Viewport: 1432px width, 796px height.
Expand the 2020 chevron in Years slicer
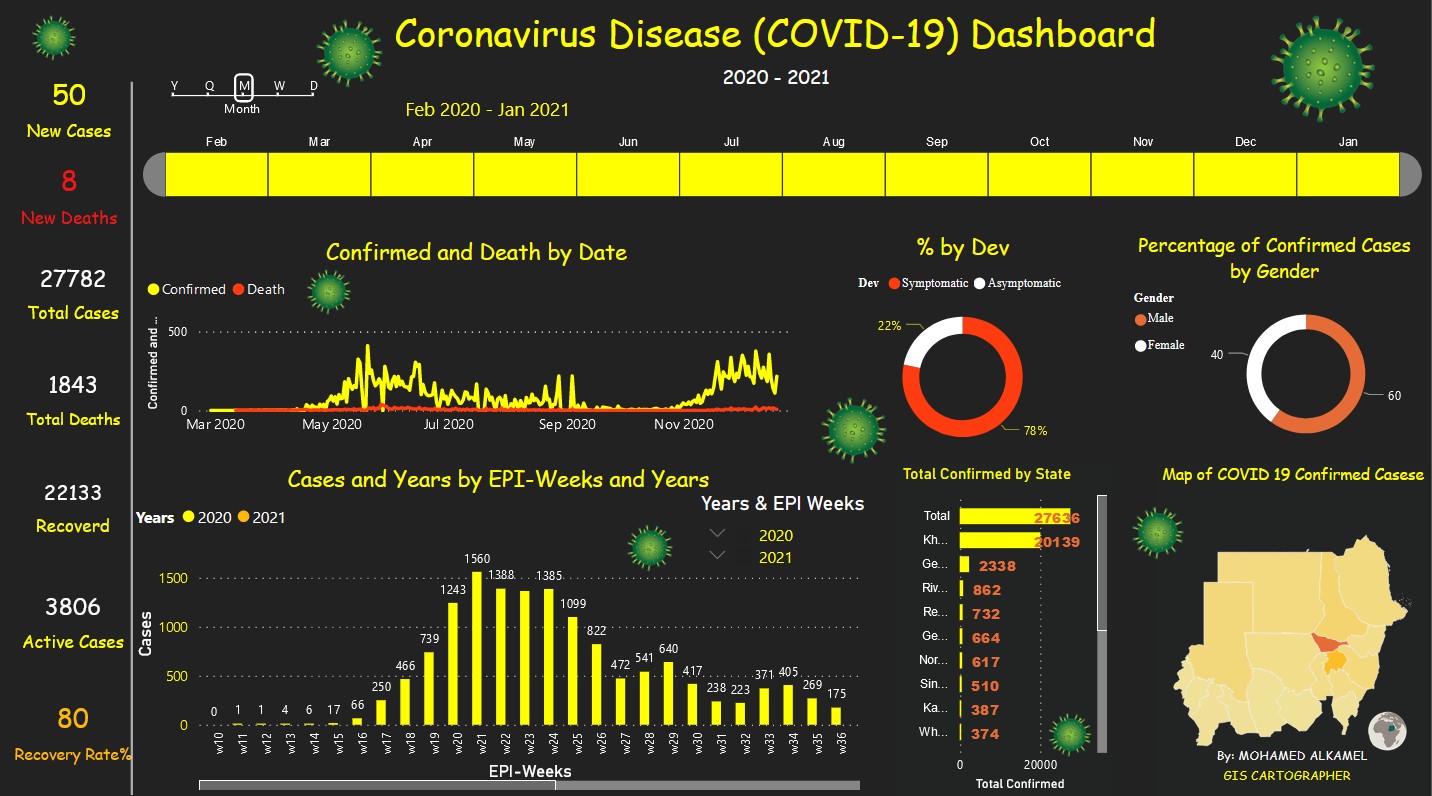pos(717,535)
